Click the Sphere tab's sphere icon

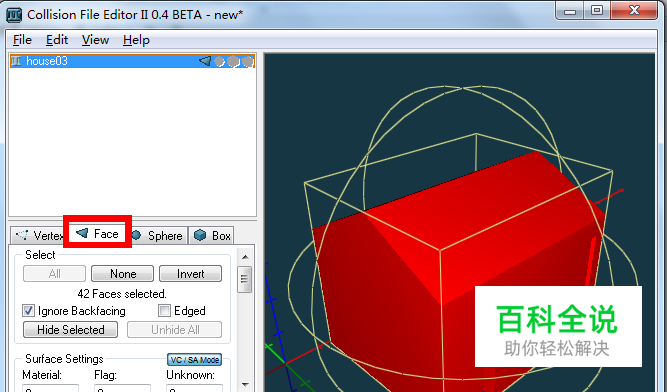(136, 235)
